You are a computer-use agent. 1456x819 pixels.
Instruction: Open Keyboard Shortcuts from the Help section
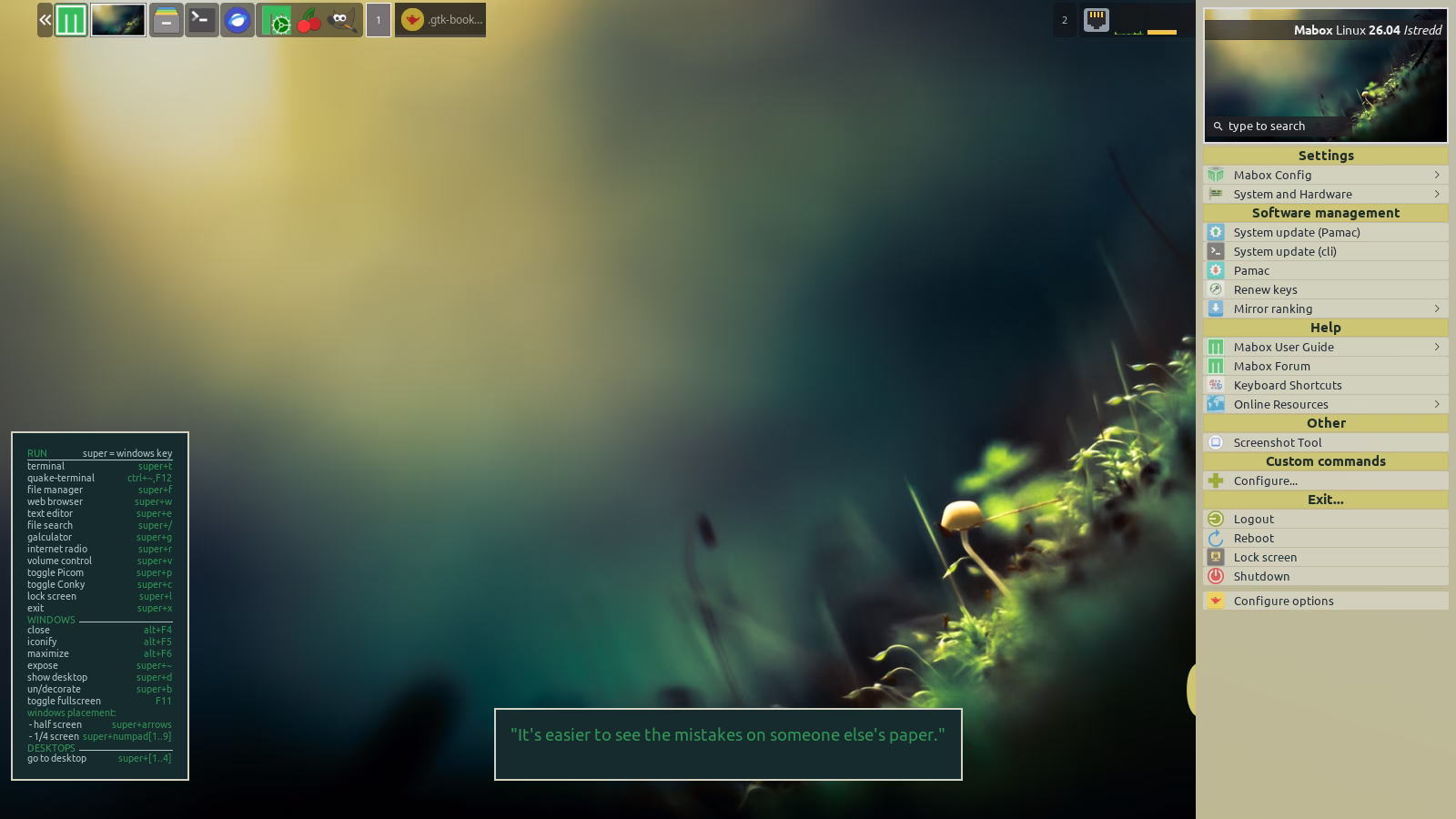[x=1287, y=385]
